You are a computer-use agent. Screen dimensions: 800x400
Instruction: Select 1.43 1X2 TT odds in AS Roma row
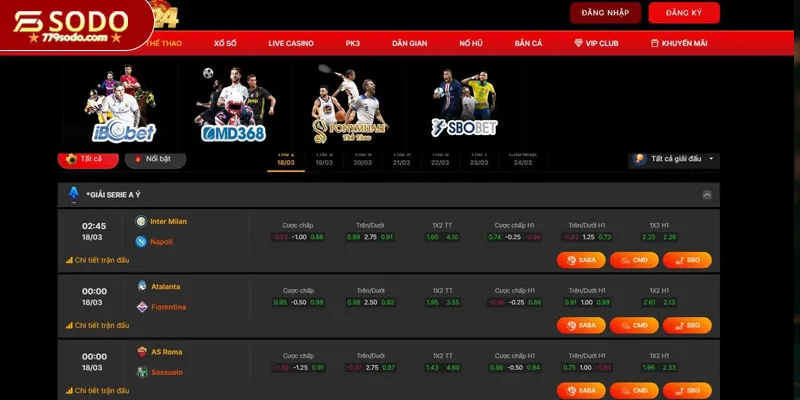(432, 368)
